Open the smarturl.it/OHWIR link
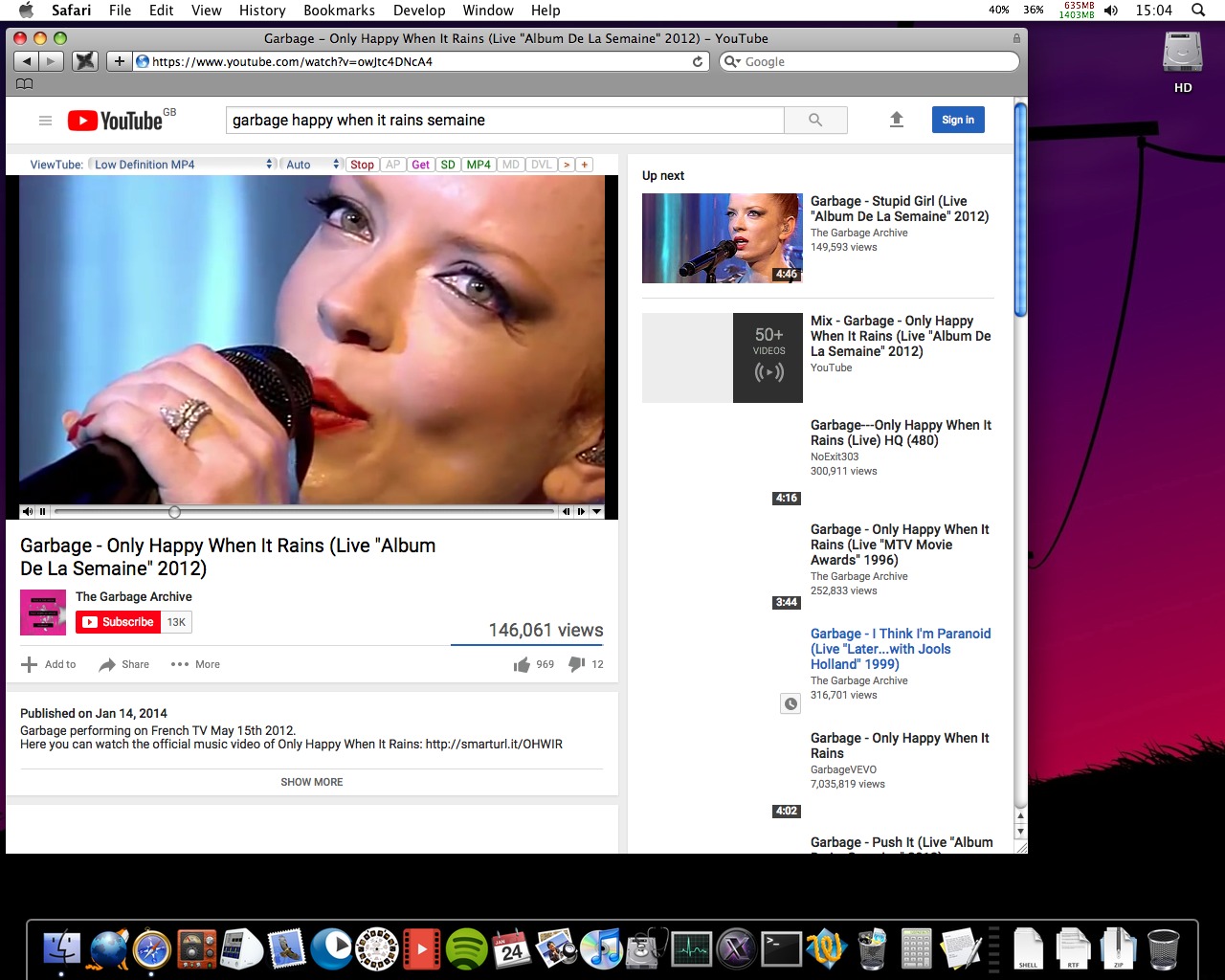Viewport: 1225px width, 980px height. pyautogui.click(x=494, y=744)
